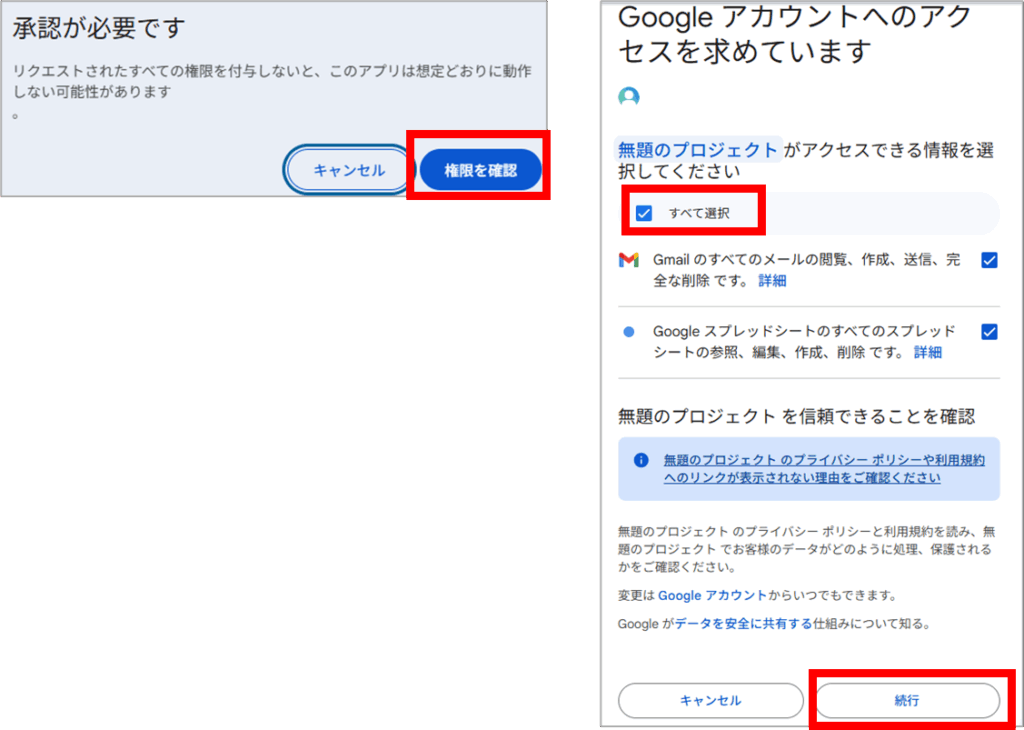Viewport: 1024px width, 730px height.
Task: Open the privacy policy explanation link
Action: point(823,469)
